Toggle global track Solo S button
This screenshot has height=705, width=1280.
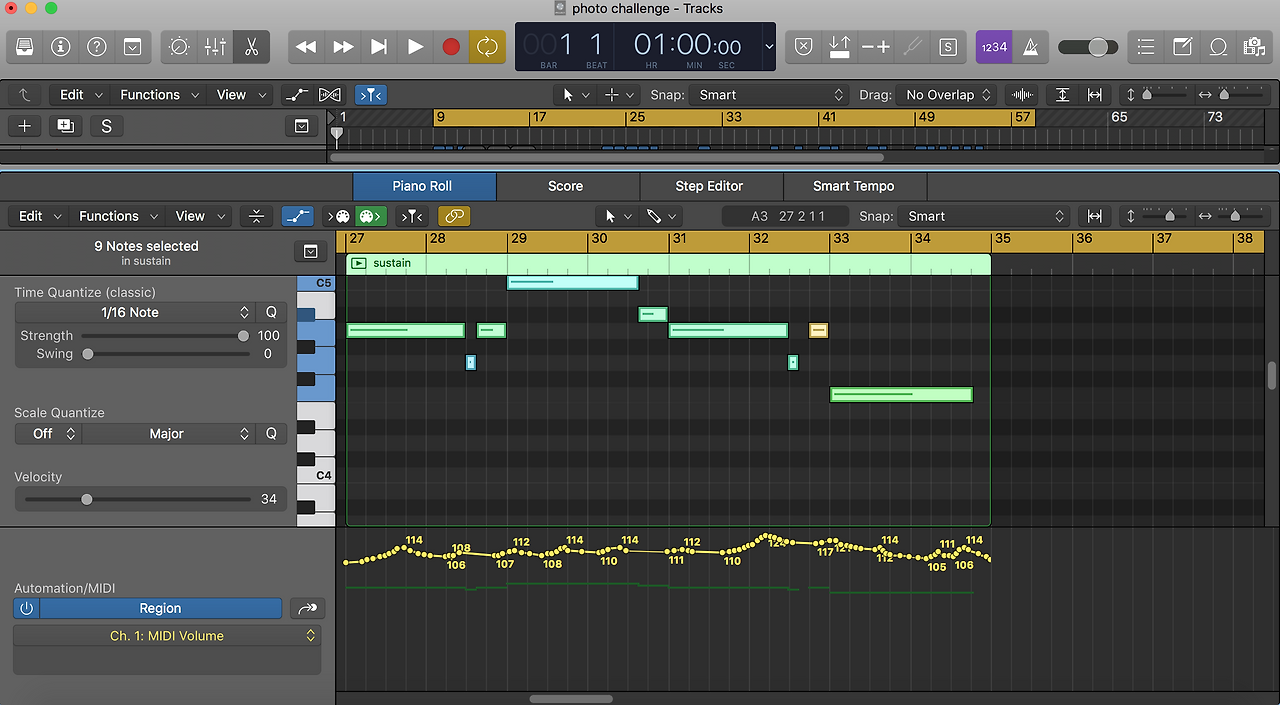[106, 126]
